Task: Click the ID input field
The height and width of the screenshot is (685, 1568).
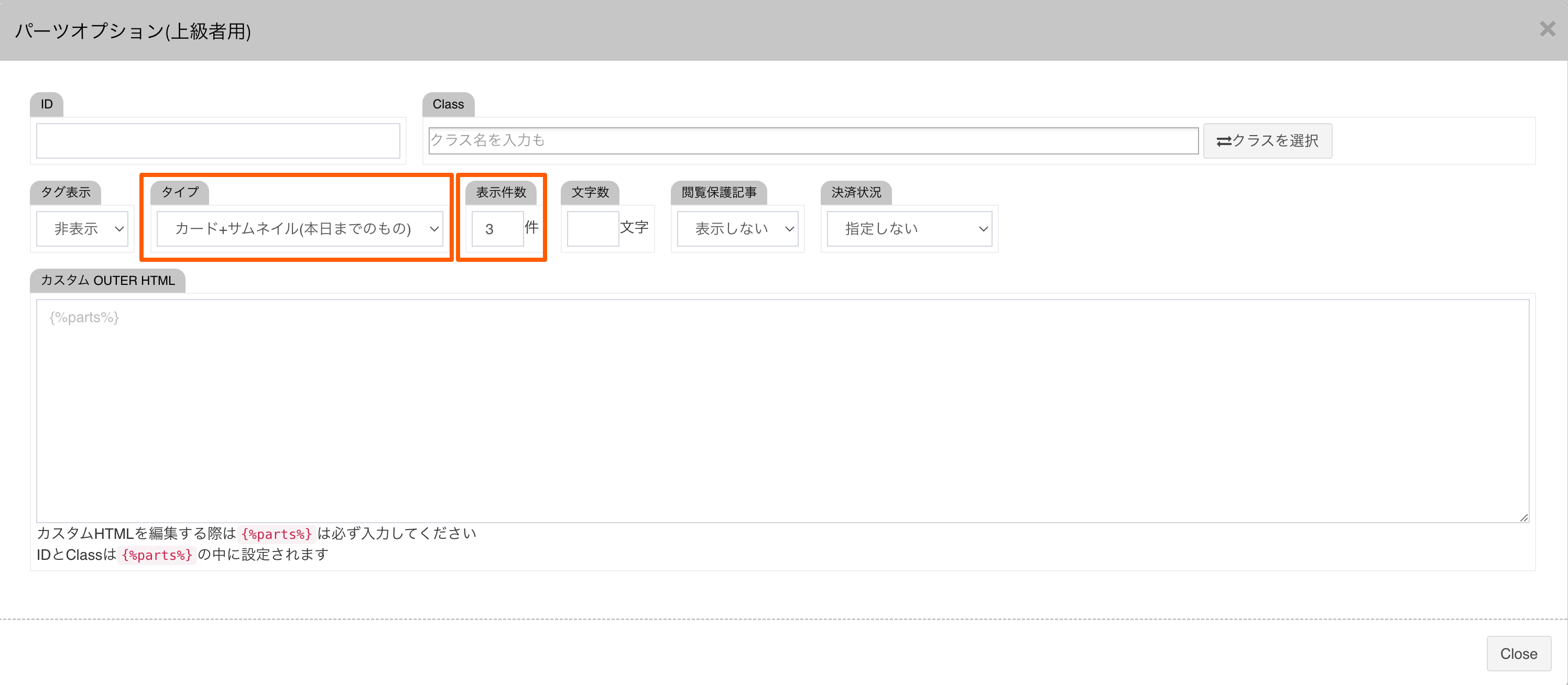Action: [218, 140]
